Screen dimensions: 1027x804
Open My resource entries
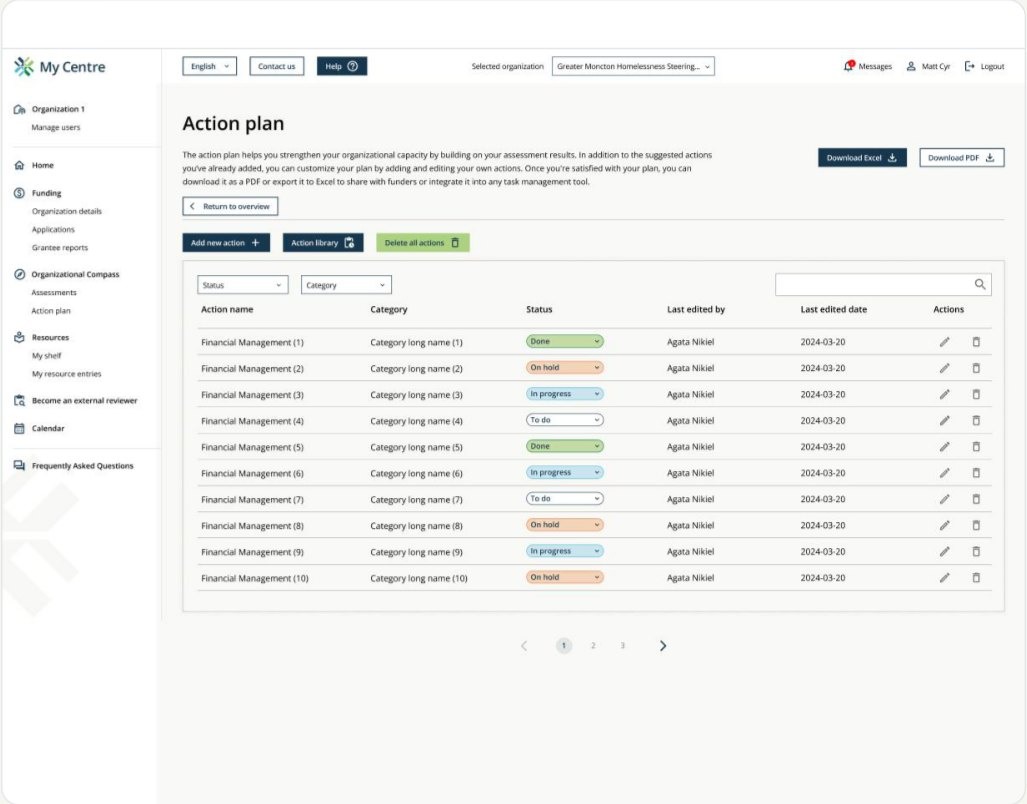tap(67, 374)
